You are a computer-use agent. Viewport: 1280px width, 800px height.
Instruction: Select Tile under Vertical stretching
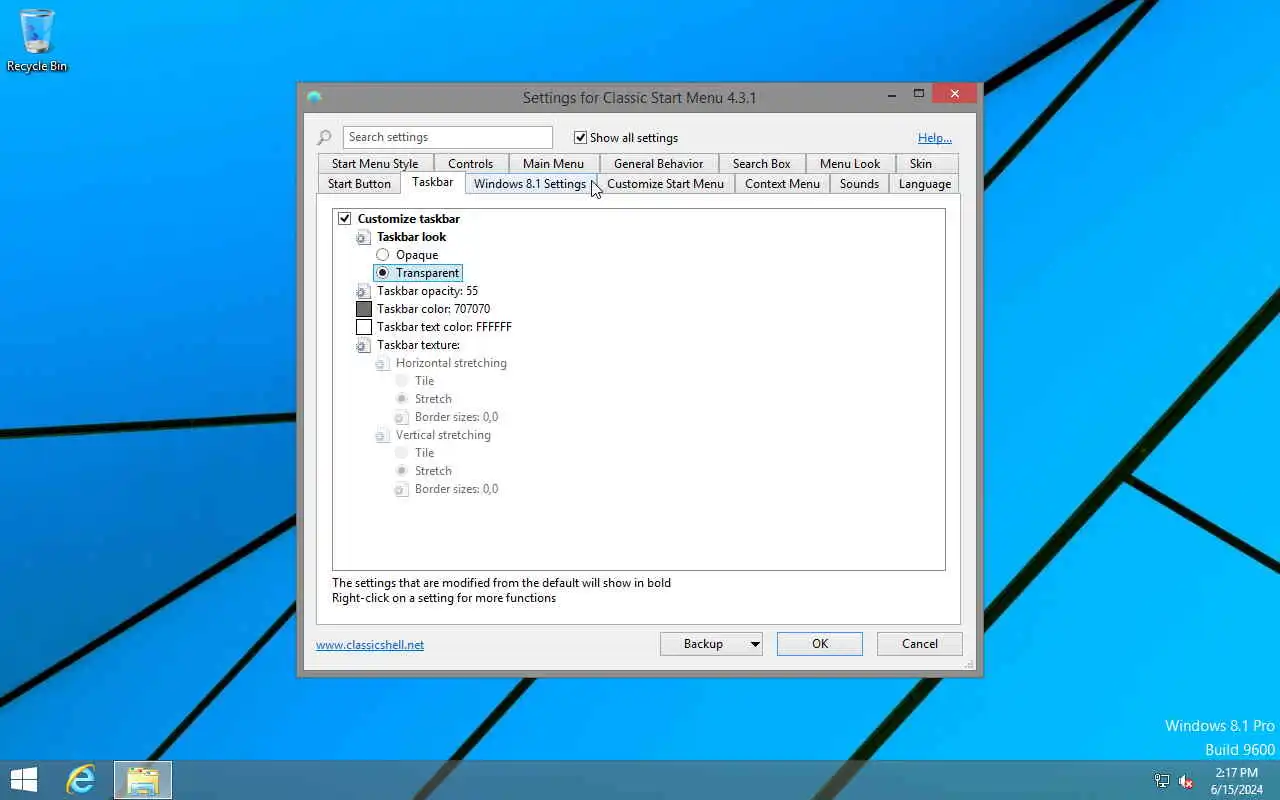coord(401,453)
